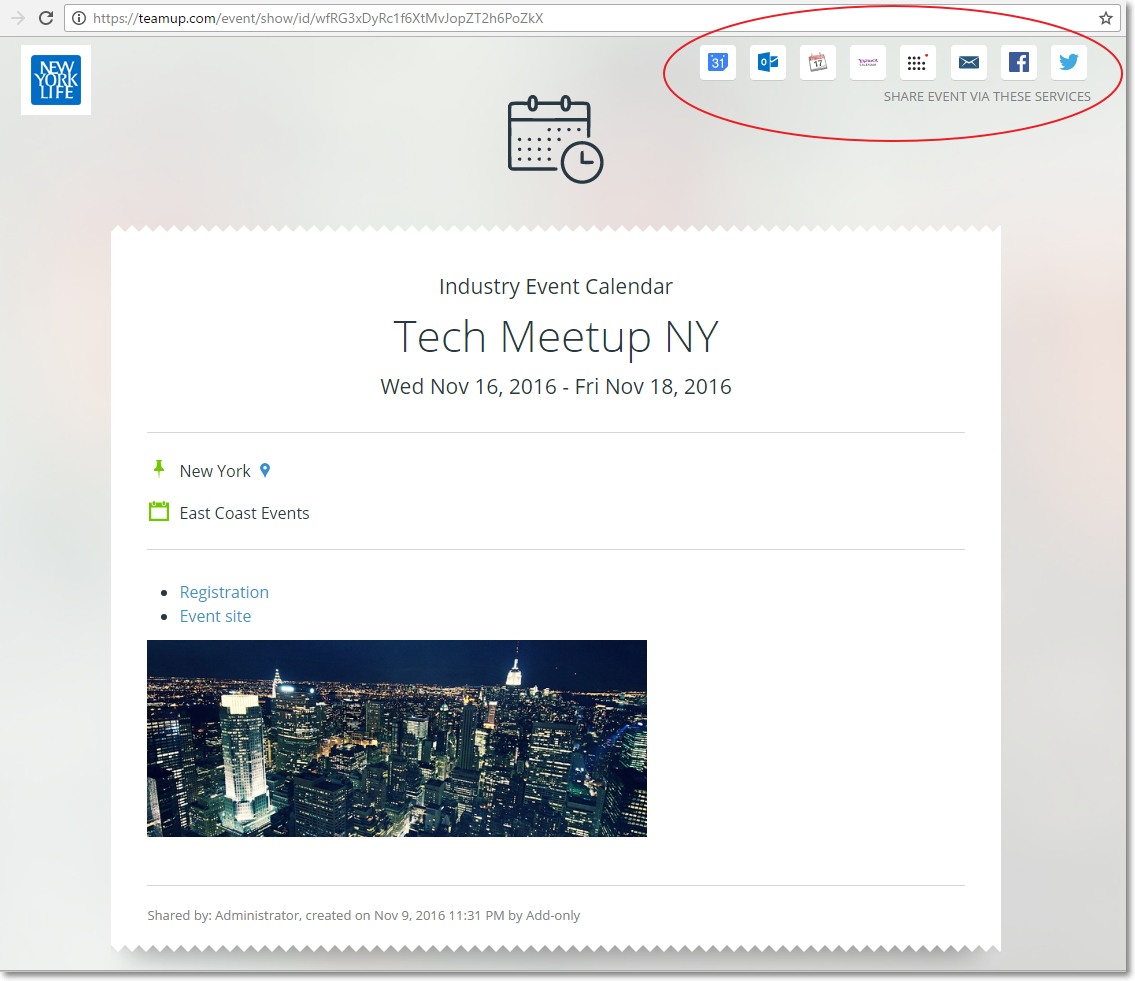Add event to Apple Calendar icon

point(818,62)
